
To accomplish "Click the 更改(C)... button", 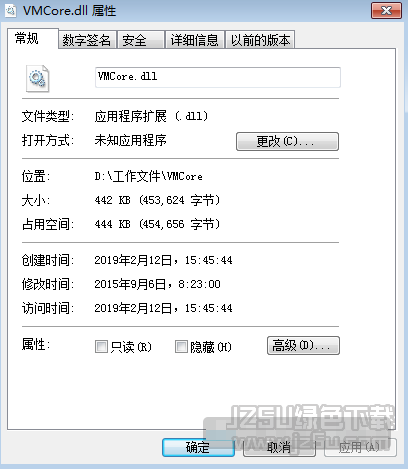I will pos(287,142).
